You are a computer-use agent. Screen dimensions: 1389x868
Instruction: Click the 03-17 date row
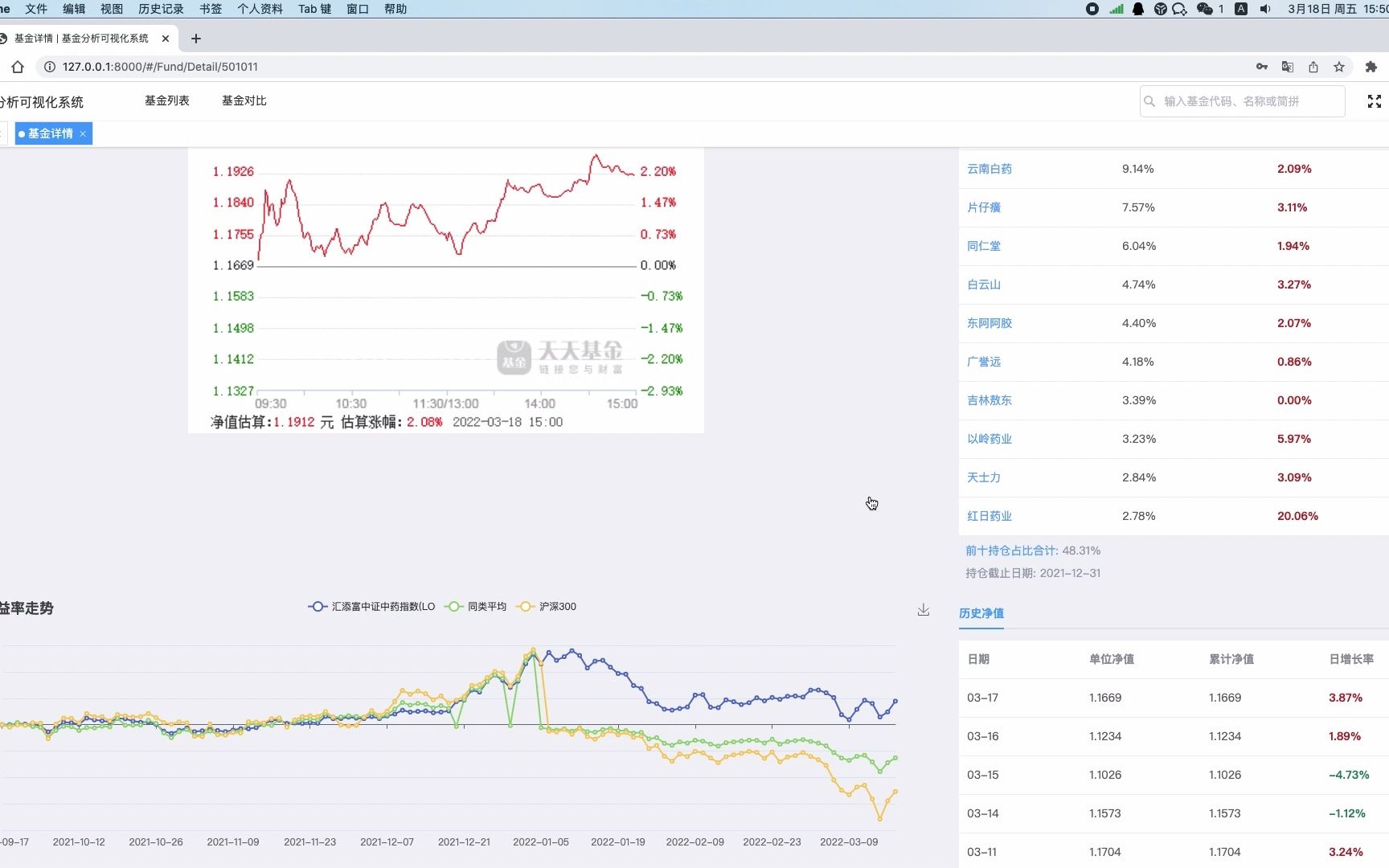click(x=1174, y=698)
